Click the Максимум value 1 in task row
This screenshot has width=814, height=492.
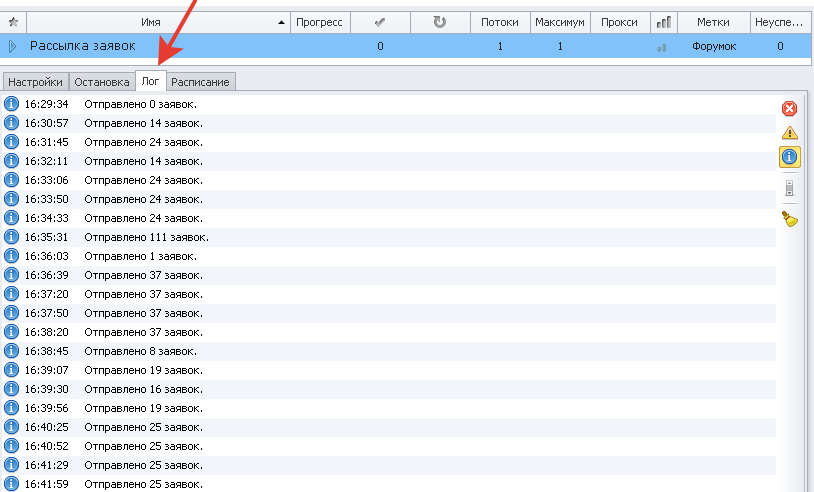560,46
